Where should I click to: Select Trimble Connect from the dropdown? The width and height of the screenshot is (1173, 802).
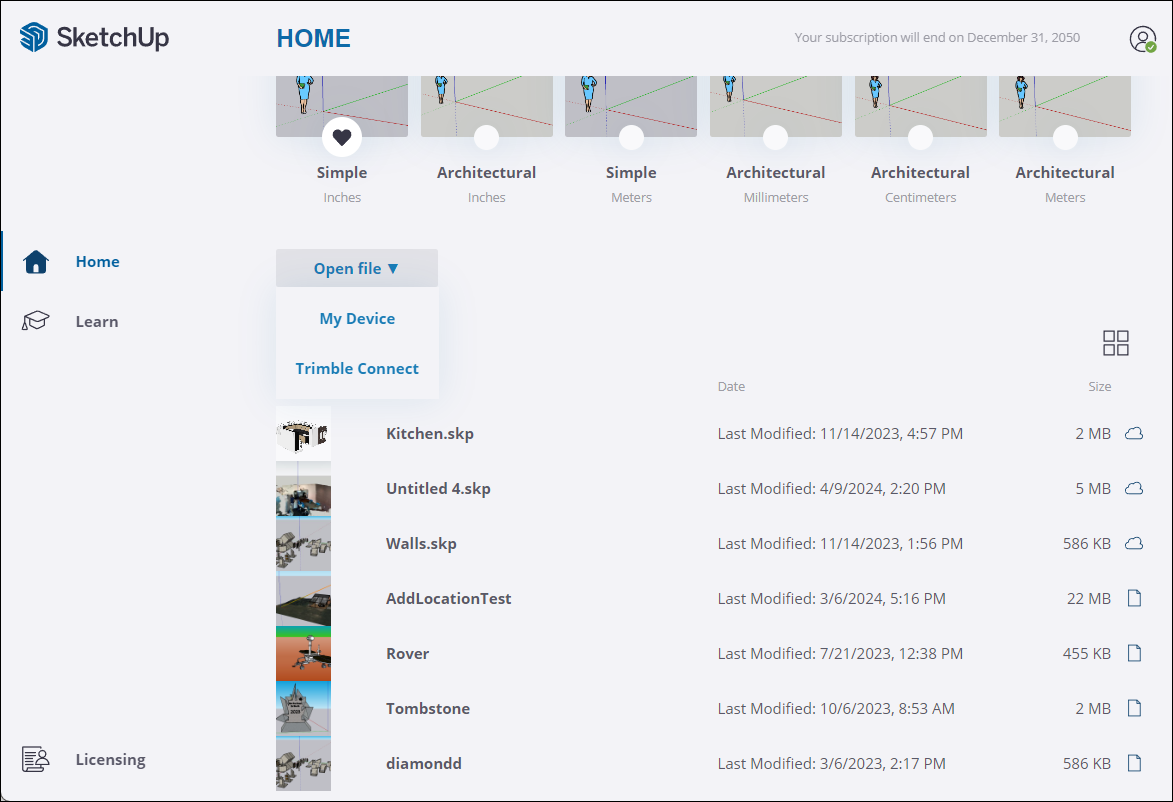[357, 369]
